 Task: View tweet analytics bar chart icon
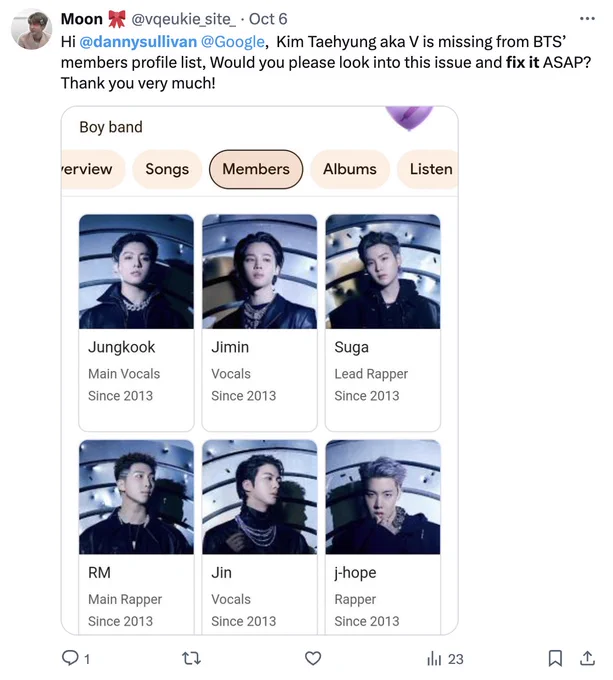tap(434, 658)
